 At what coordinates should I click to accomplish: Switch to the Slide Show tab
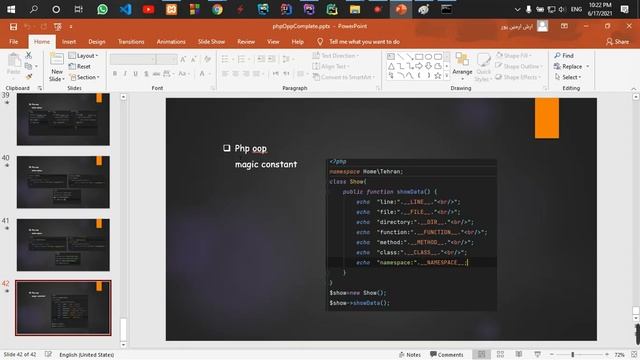pyautogui.click(x=211, y=42)
